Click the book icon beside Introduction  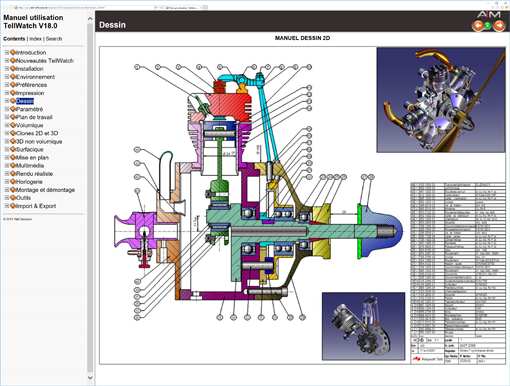click(x=13, y=52)
